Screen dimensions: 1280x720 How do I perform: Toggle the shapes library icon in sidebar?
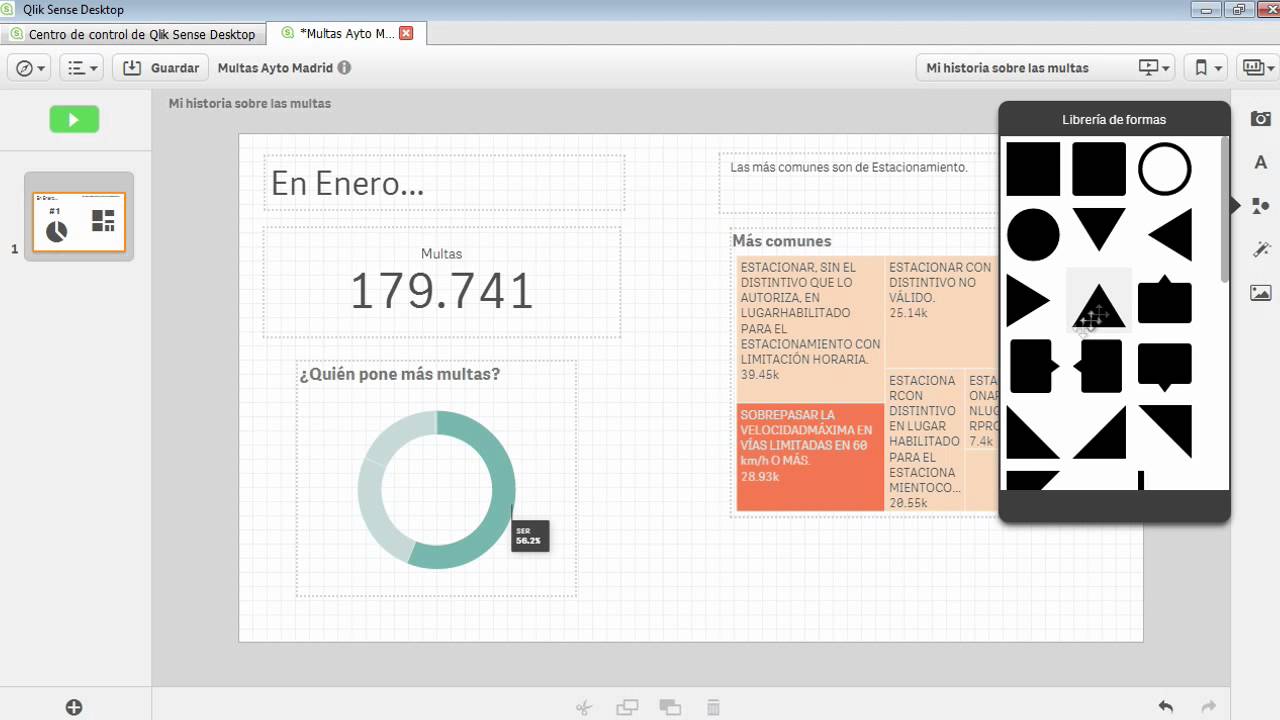[x=1260, y=206]
